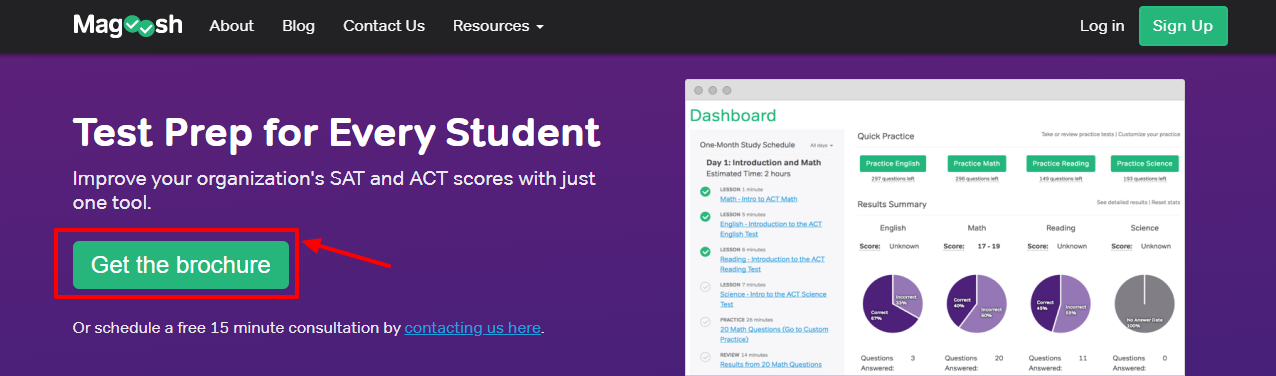1276x376 pixels.
Task: Click the Magoosh logo
Action: [x=128, y=26]
